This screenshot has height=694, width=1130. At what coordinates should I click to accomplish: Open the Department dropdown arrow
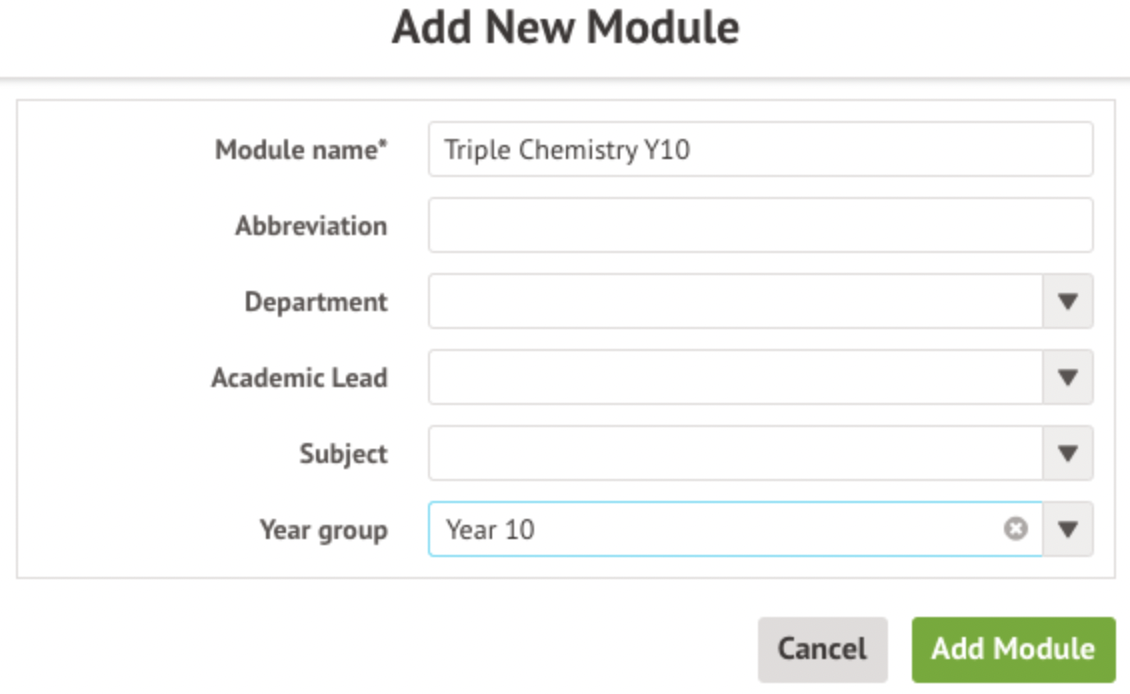(1067, 302)
